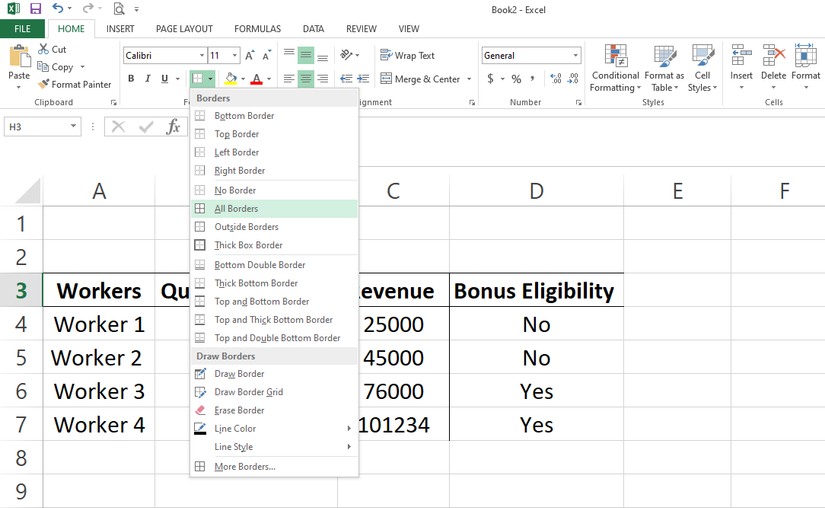Open Conditional Formatting

pos(615,68)
